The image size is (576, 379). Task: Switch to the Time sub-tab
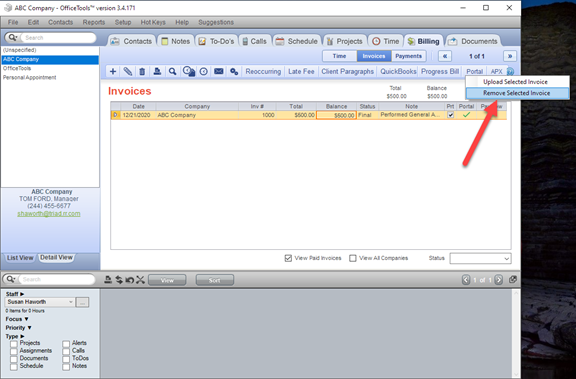pyautogui.click(x=339, y=56)
